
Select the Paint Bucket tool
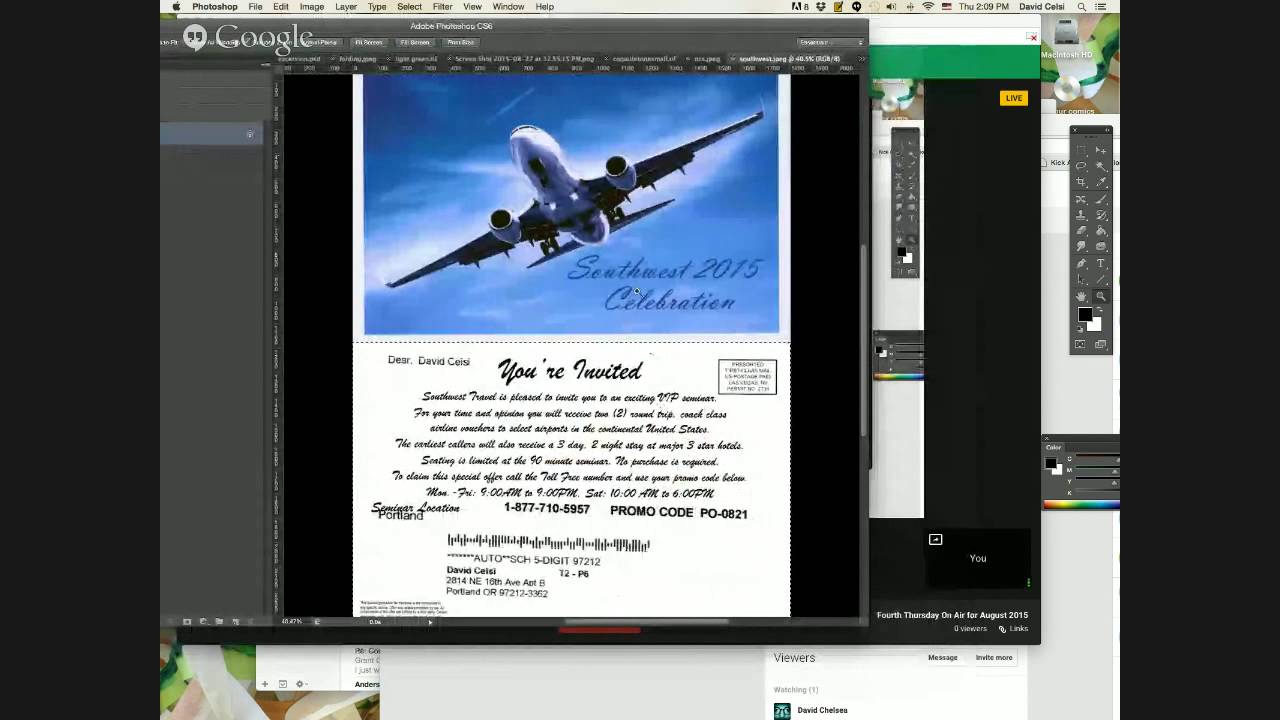point(1101,230)
